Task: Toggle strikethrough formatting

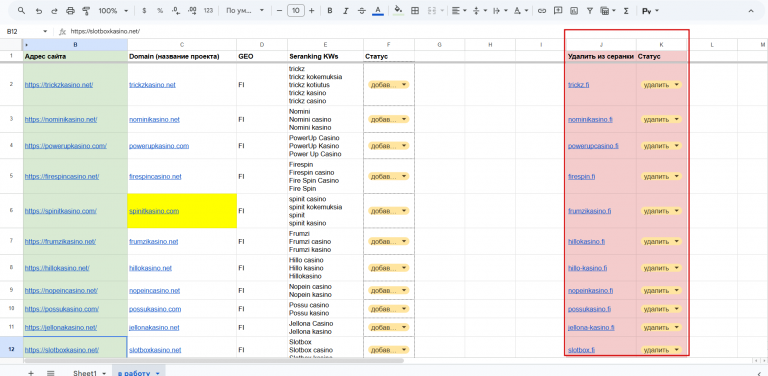Action: click(x=361, y=11)
